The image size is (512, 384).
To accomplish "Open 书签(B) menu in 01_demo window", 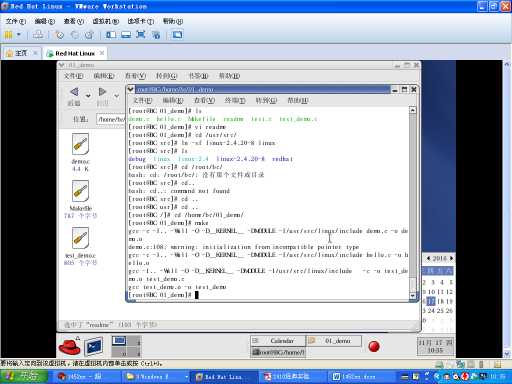I will click(198, 76).
